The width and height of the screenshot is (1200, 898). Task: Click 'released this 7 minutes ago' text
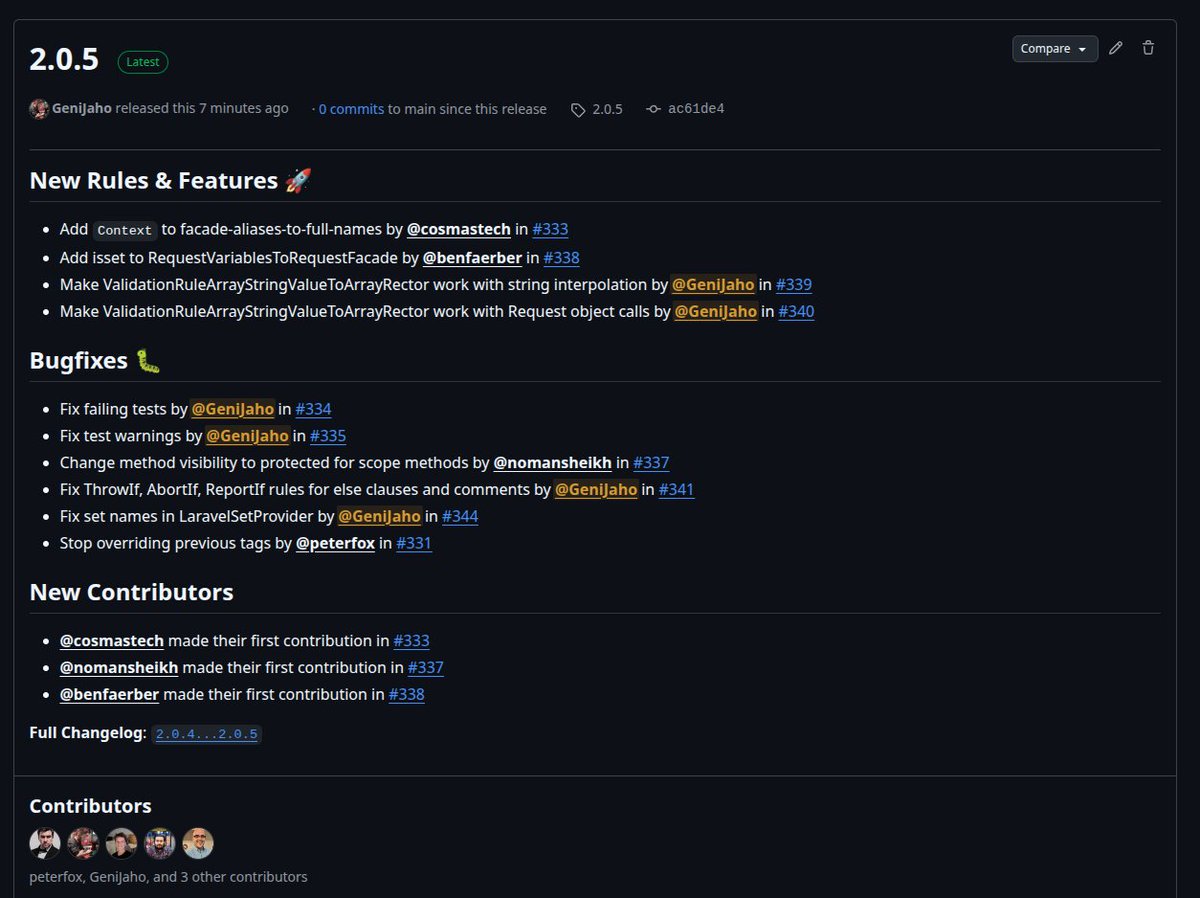point(202,108)
